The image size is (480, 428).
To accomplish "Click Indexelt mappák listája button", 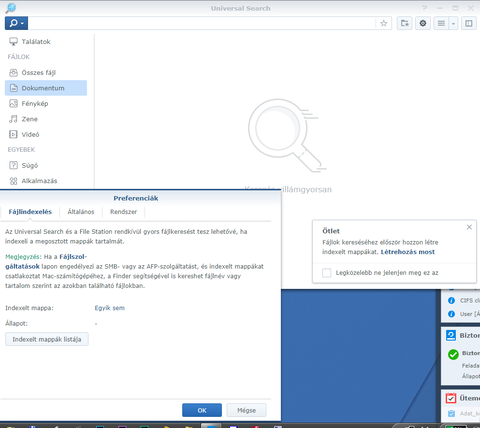I will 47,339.
